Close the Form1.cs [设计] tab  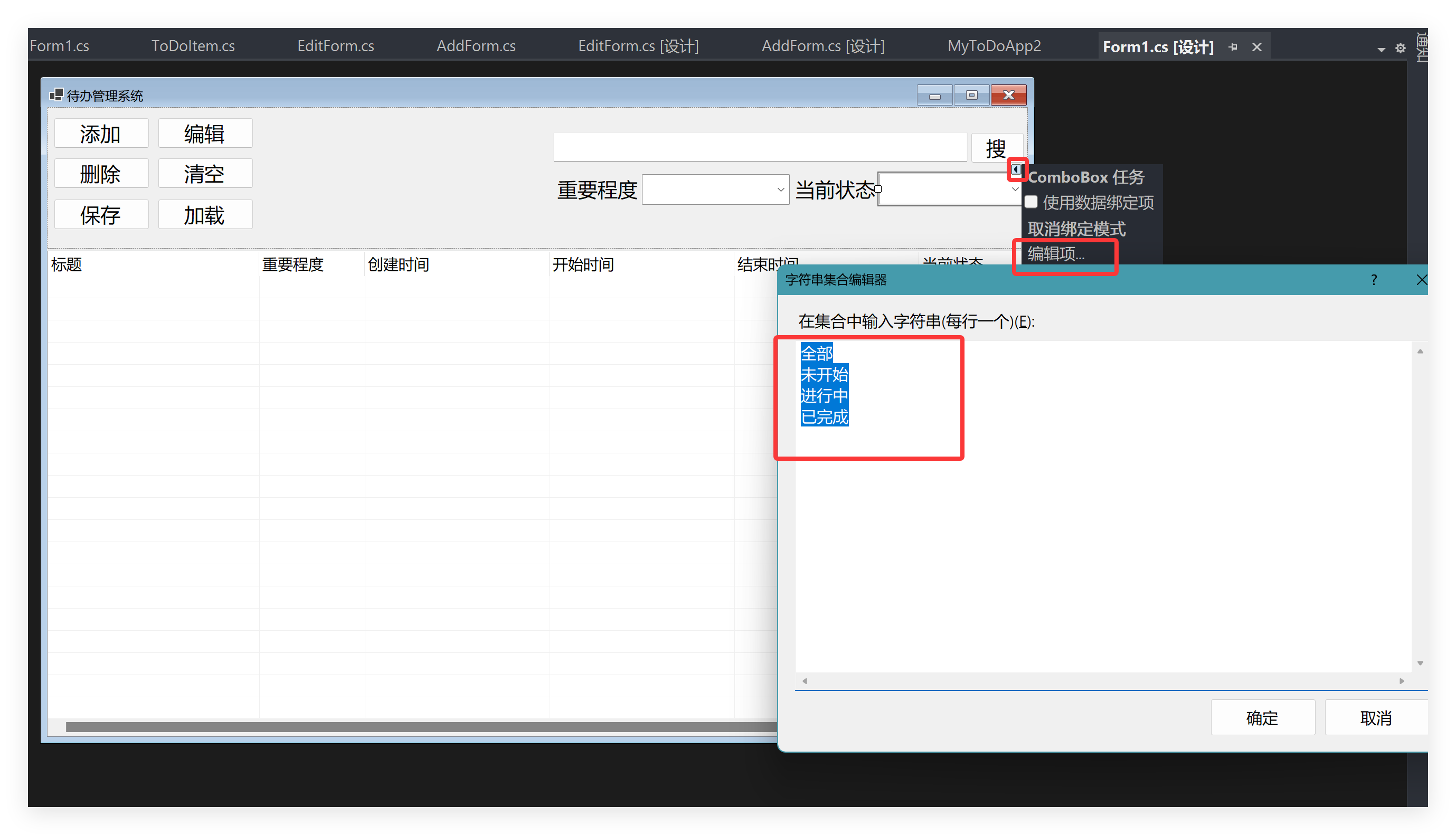pyautogui.click(x=1256, y=47)
